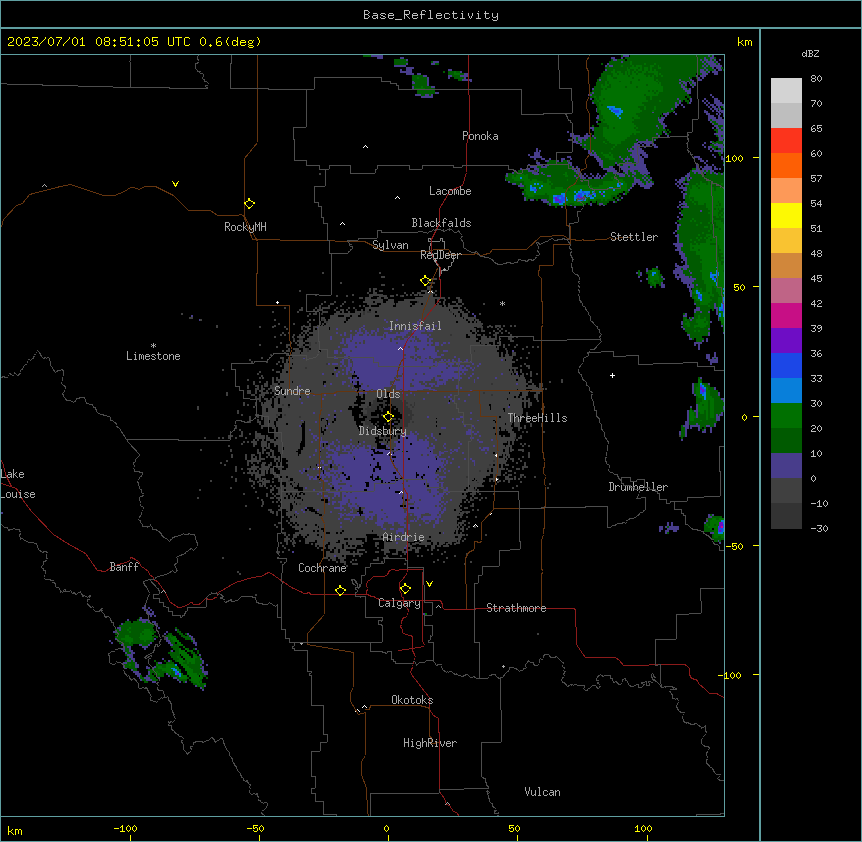Image resolution: width=862 pixels, height=842 pixels.
Task: Click the Sylvan label
Action: pos(390,245)
